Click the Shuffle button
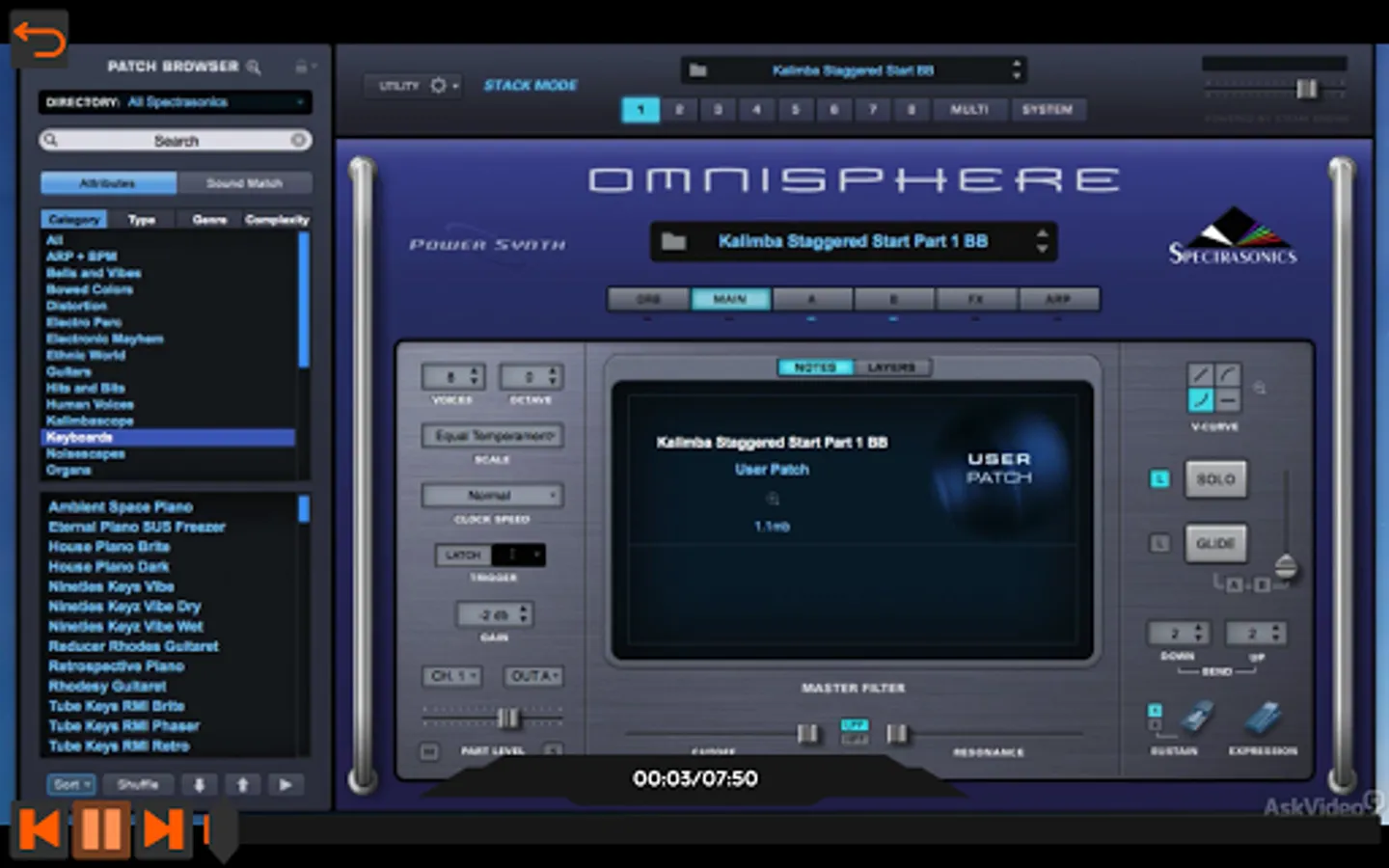Image resolution: width=1389 pixels, height=868 pixels. point(138,784)
